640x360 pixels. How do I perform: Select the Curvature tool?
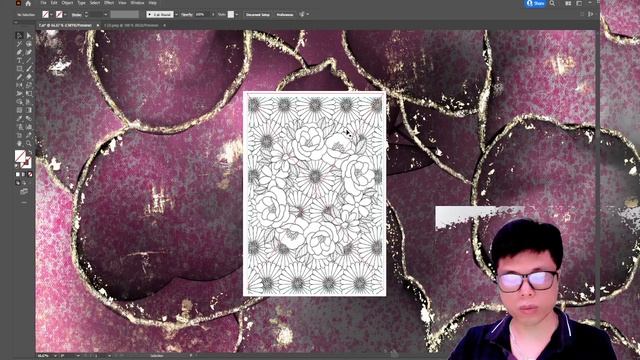pos(29,52)
